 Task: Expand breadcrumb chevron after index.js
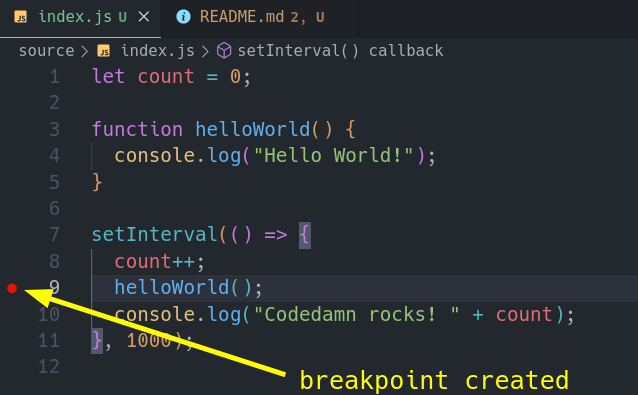click(205, 51)
